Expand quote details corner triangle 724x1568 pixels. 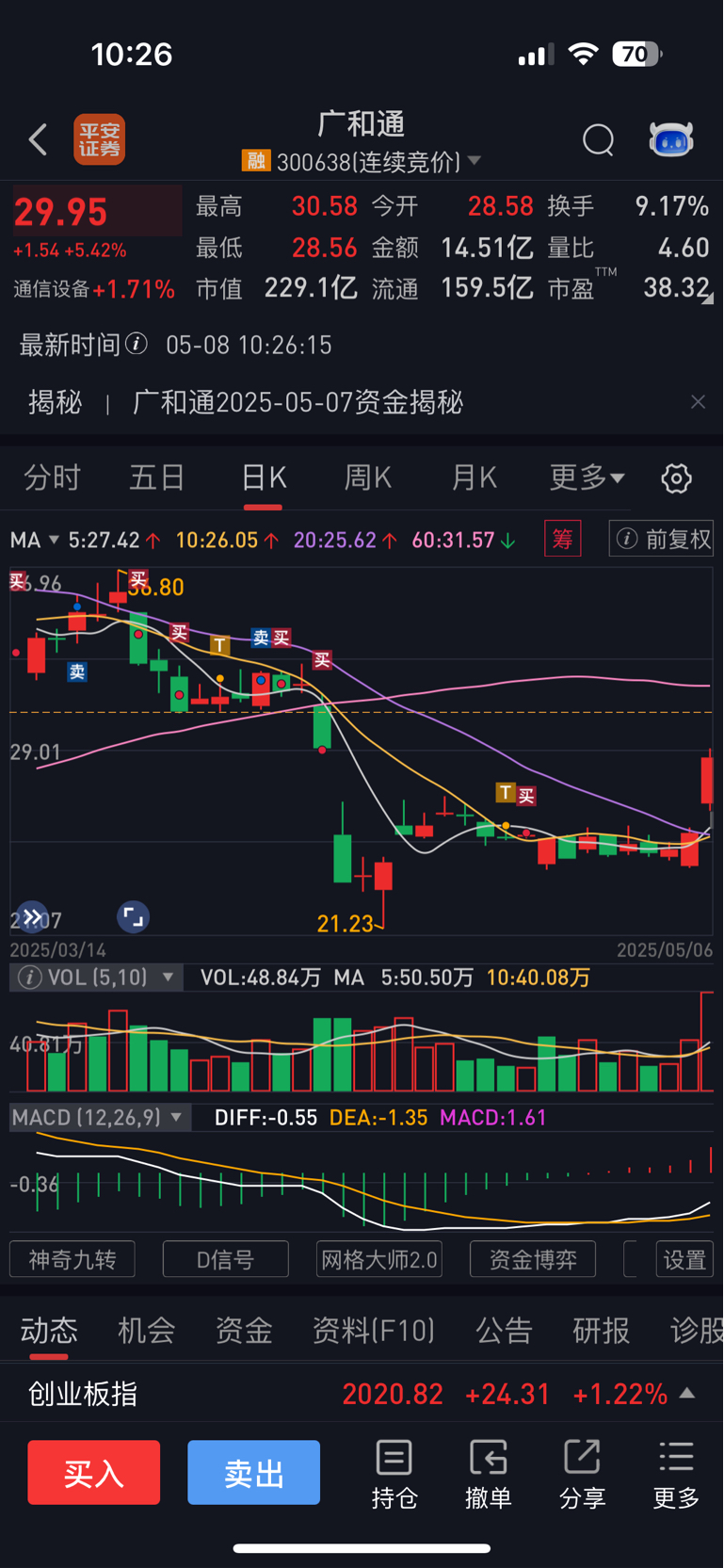[x=708, y=298]
